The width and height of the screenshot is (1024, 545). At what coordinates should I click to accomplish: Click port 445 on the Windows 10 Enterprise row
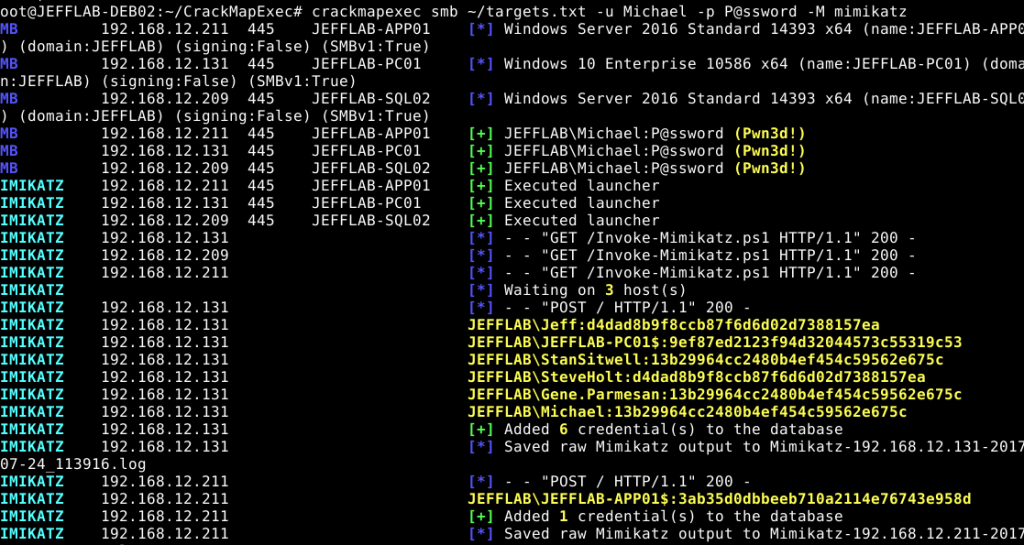click(x=261, y=64)
